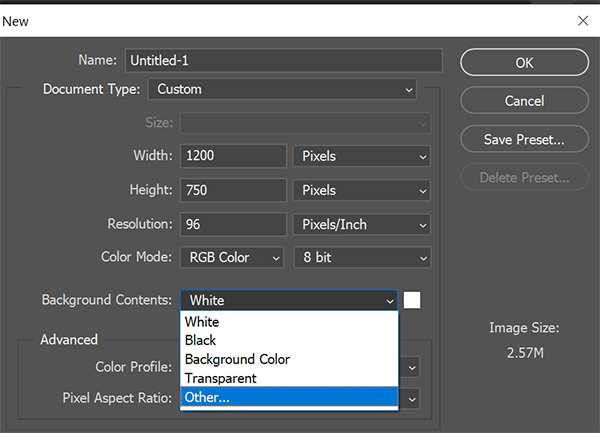Click the Width value field
This screenshot has width=600, height=433.
coord(233,156)
